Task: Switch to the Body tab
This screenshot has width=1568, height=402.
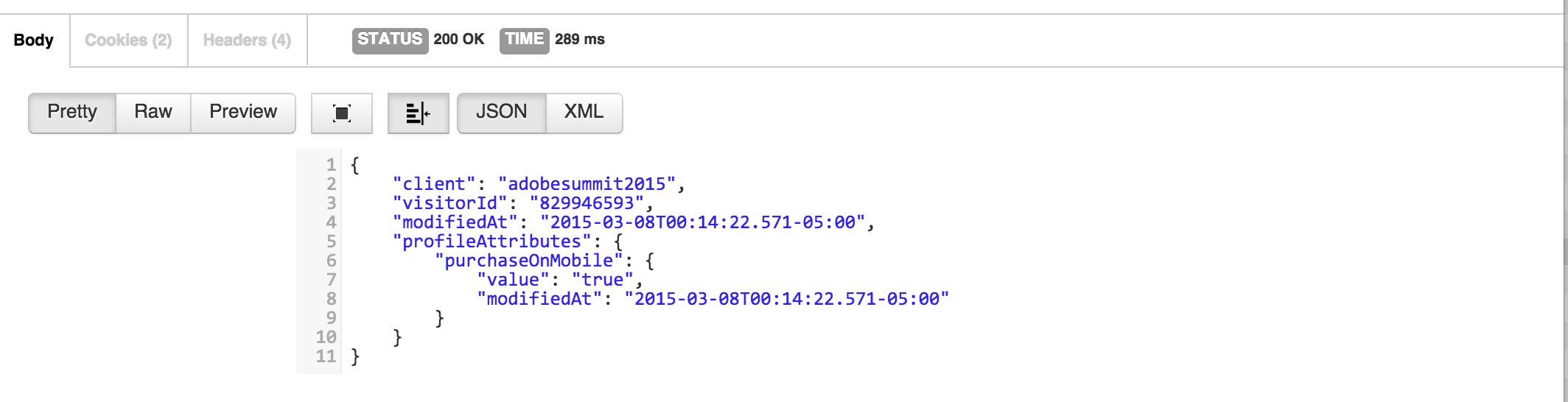Action: 34,40
